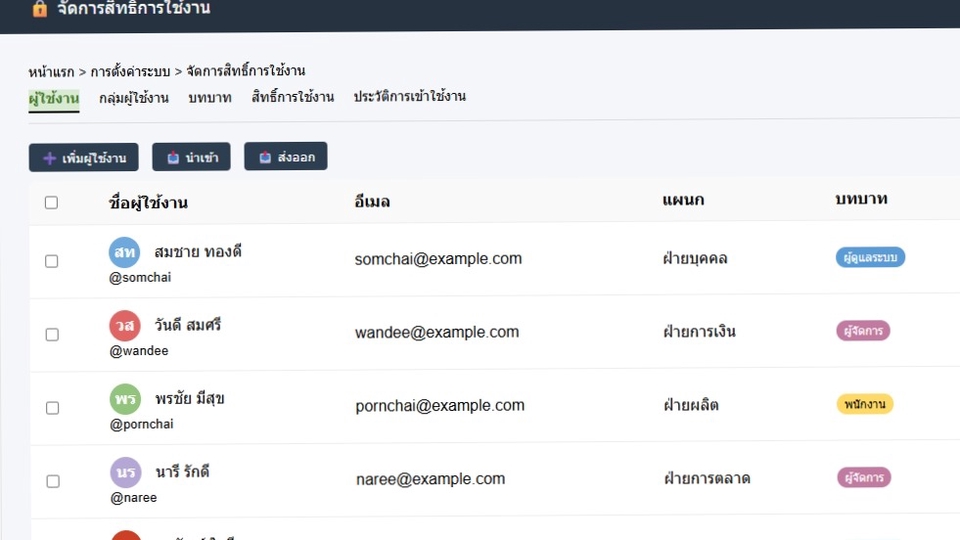Check the box for naree row

[53, 481]
